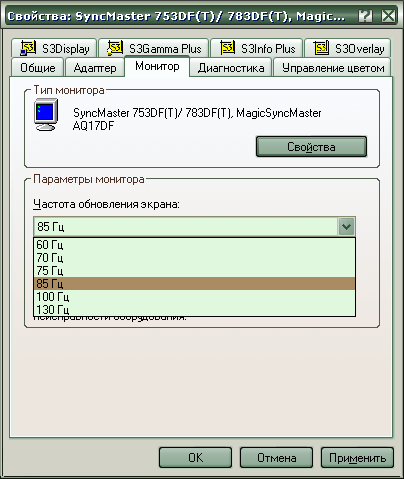This screenshot has height=479, width=404.
Task: Click the Применить button
Action: [x=357, y=458]
